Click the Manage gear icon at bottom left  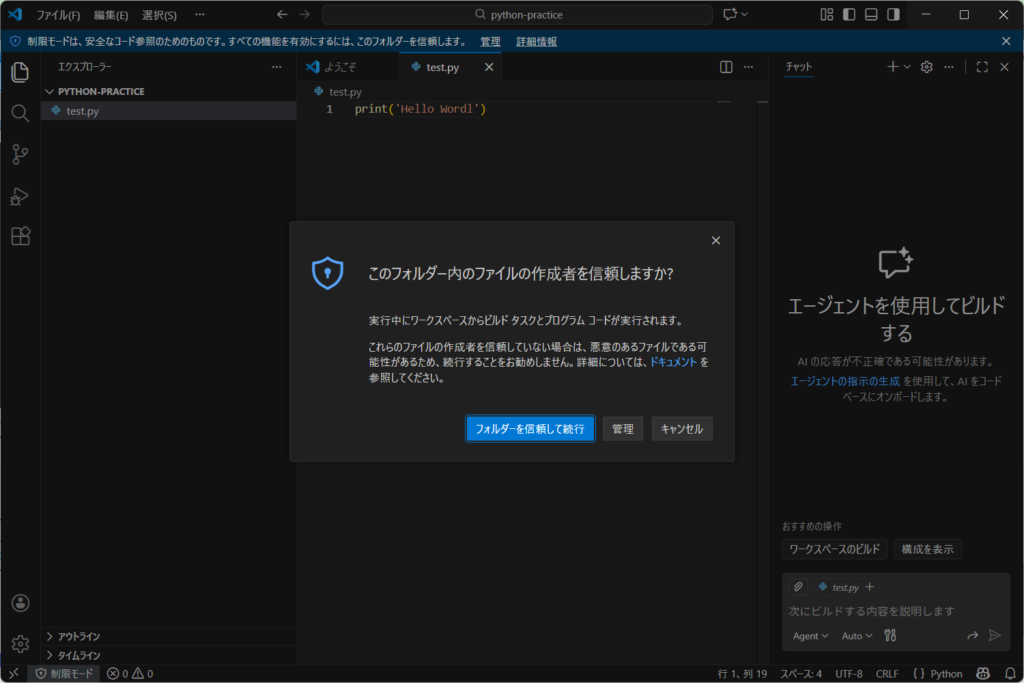[20, 644]
